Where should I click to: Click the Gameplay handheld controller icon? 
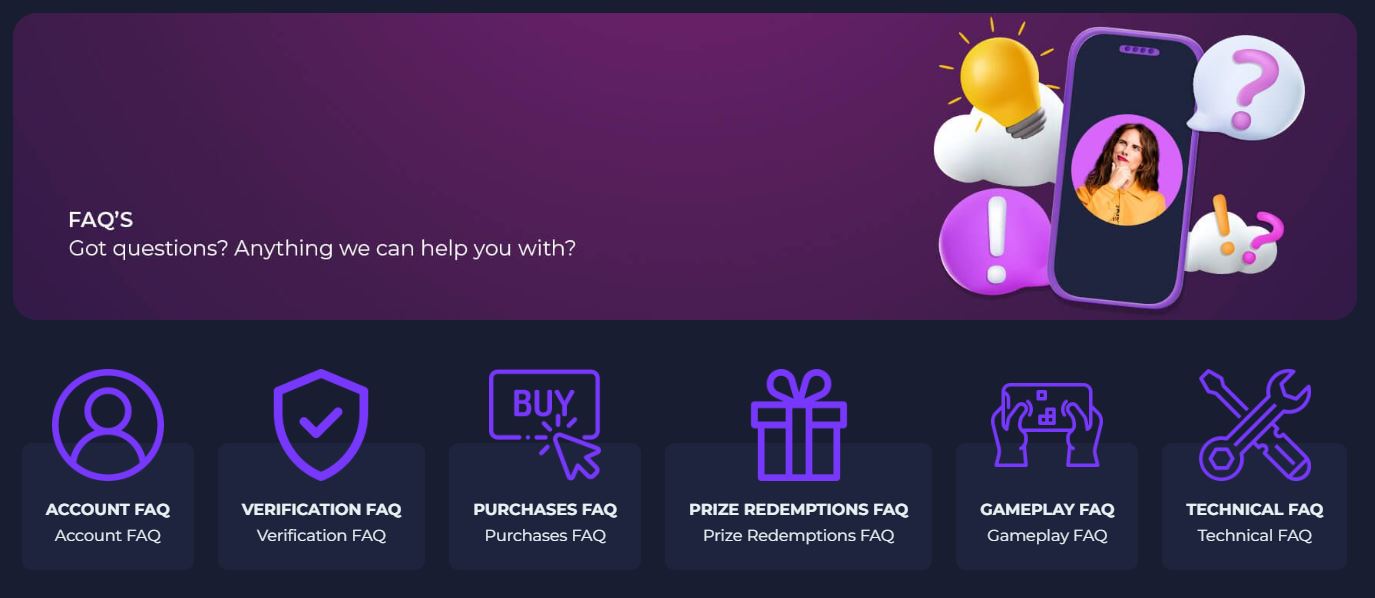(1047, 425)
